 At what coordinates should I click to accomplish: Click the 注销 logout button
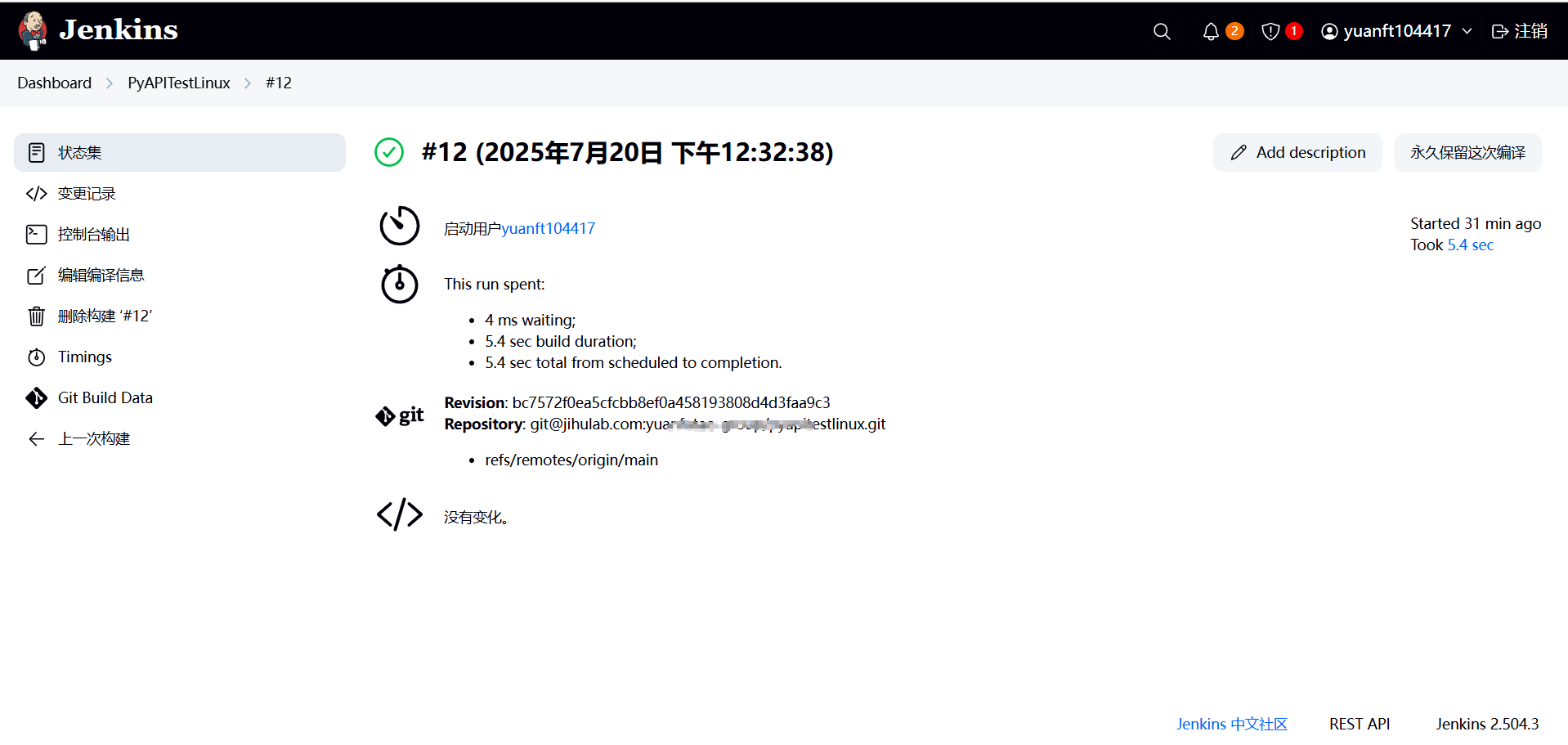coord(1520,31)
